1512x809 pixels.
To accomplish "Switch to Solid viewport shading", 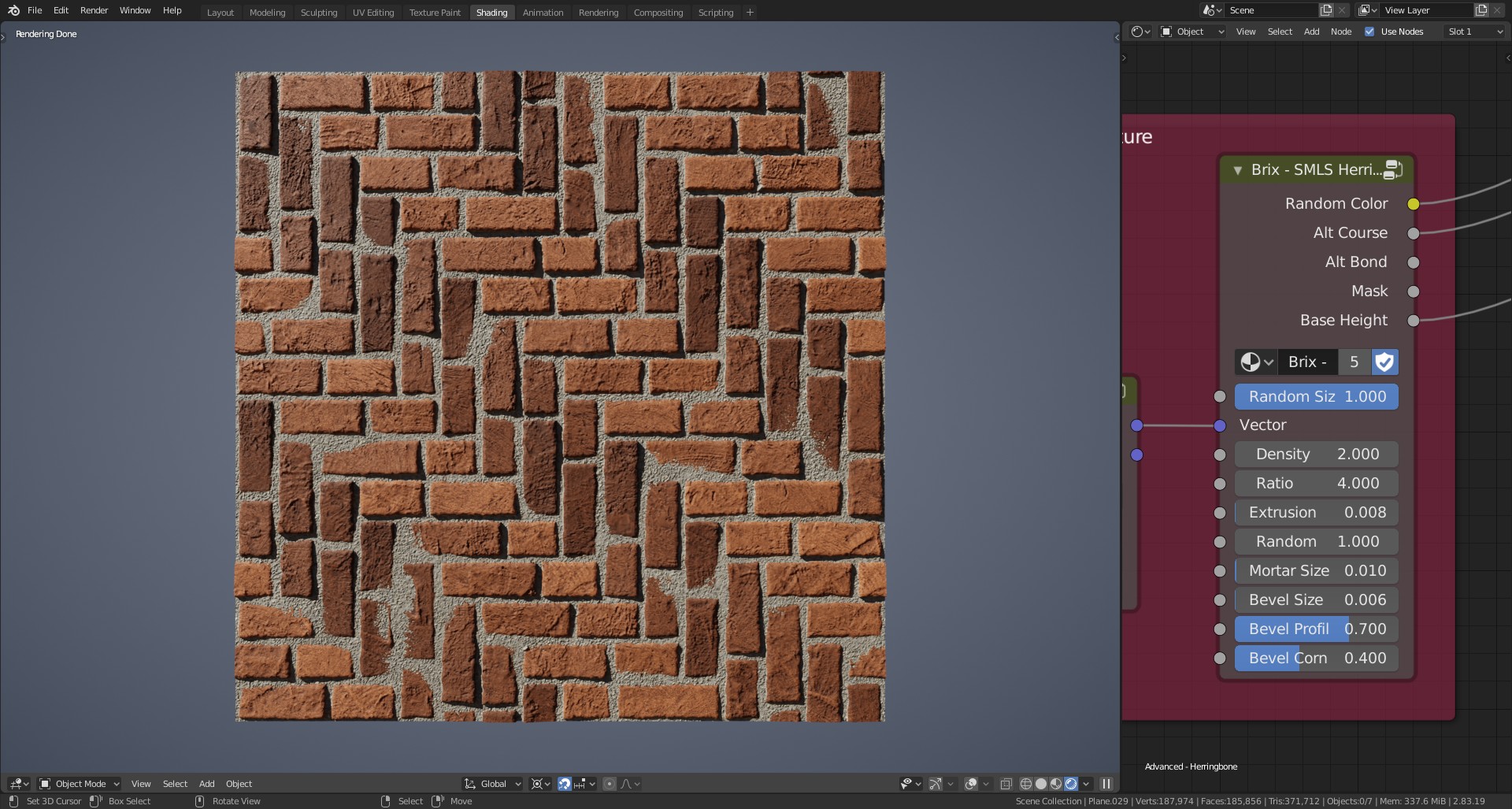I will click(x=1041, y=785).
